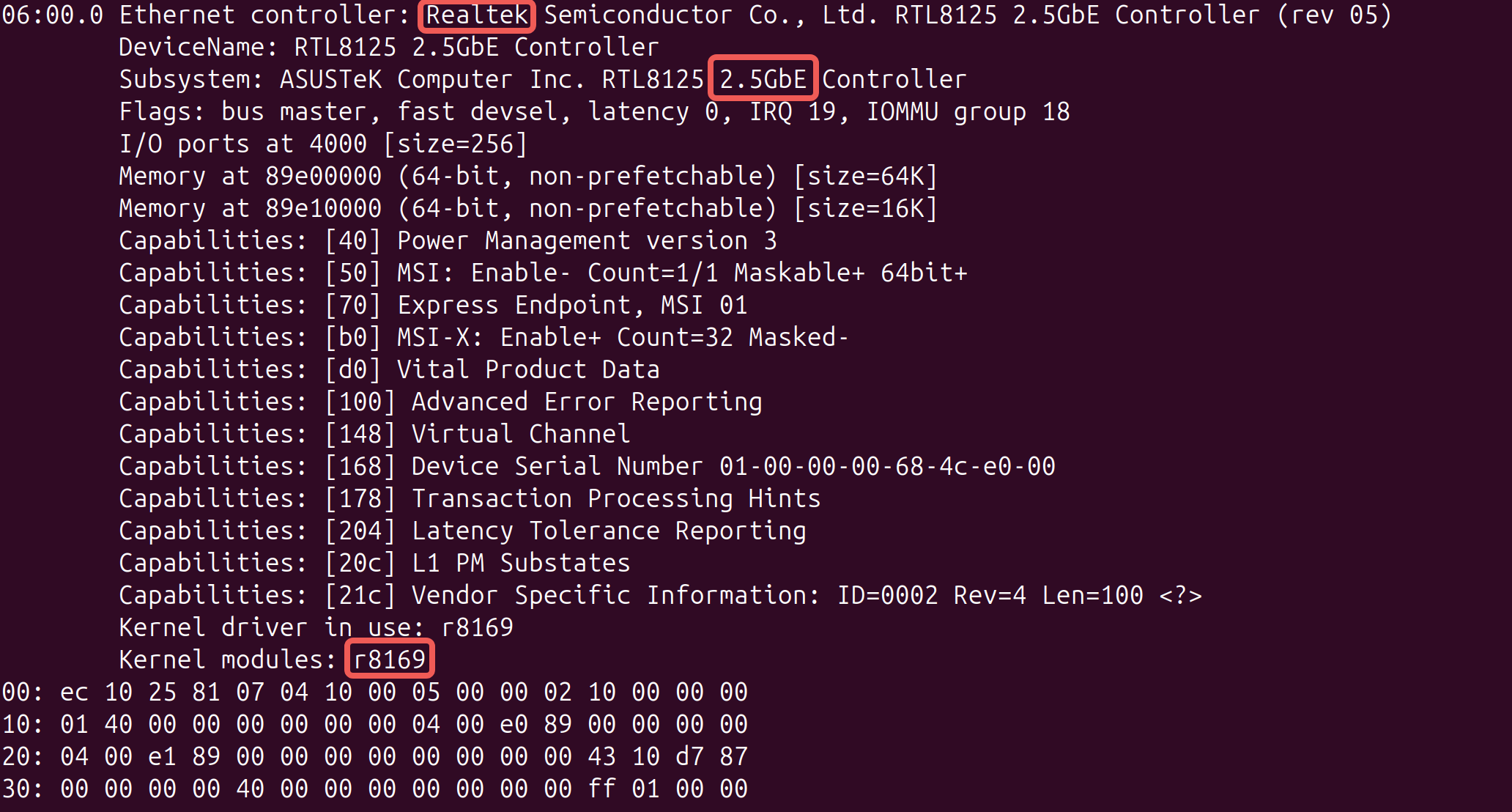The height and width of the screenshot is (812, 1512).
Task: Click the boxed 2.5GbE text in Subsystem line
Action: click(763, 78)
